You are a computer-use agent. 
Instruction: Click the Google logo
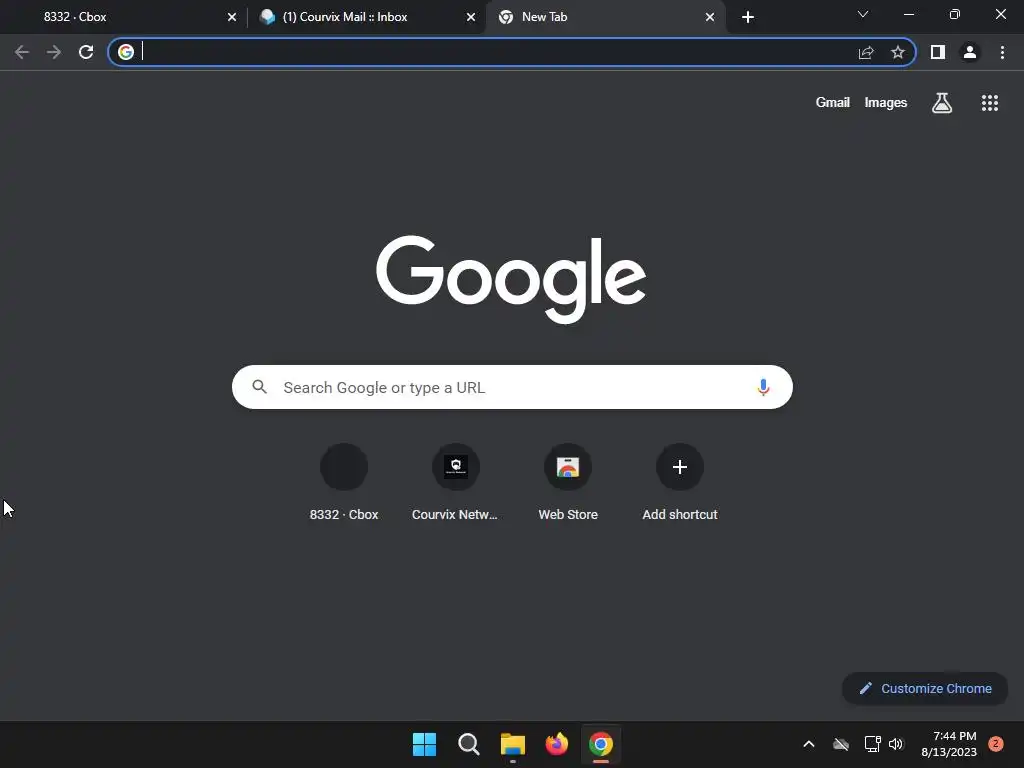[511, 280]
